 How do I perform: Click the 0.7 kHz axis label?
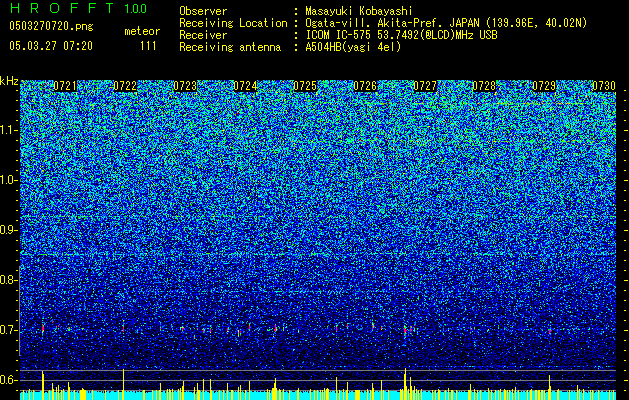[8, 330]
